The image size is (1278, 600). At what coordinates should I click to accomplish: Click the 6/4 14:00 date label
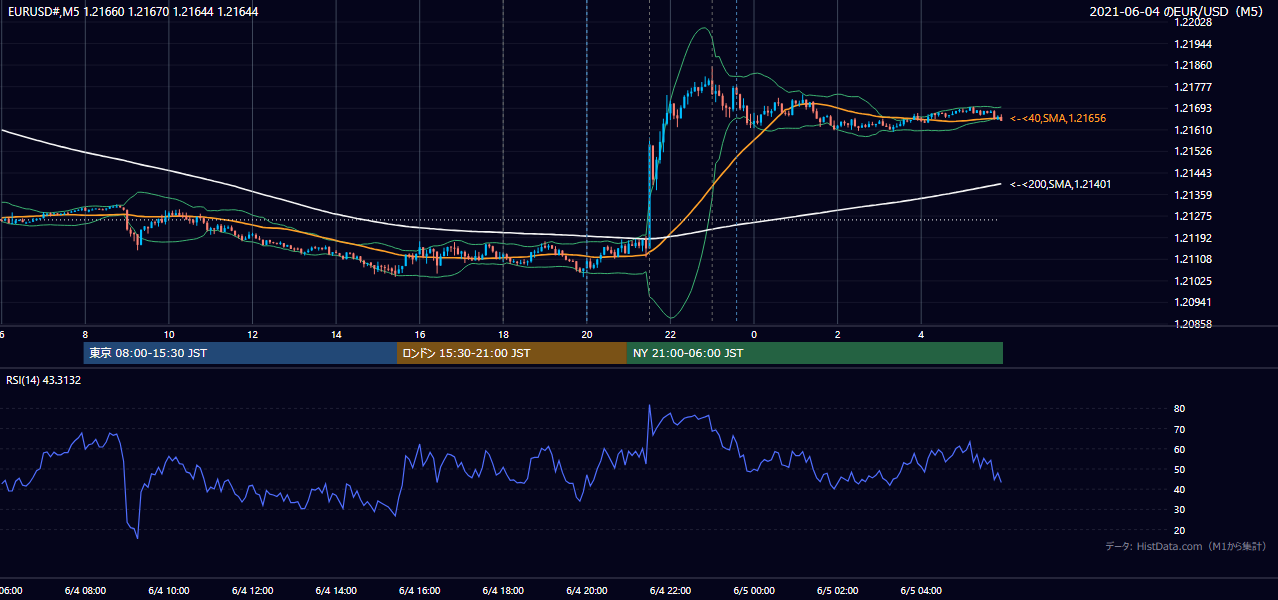point(336,590)
